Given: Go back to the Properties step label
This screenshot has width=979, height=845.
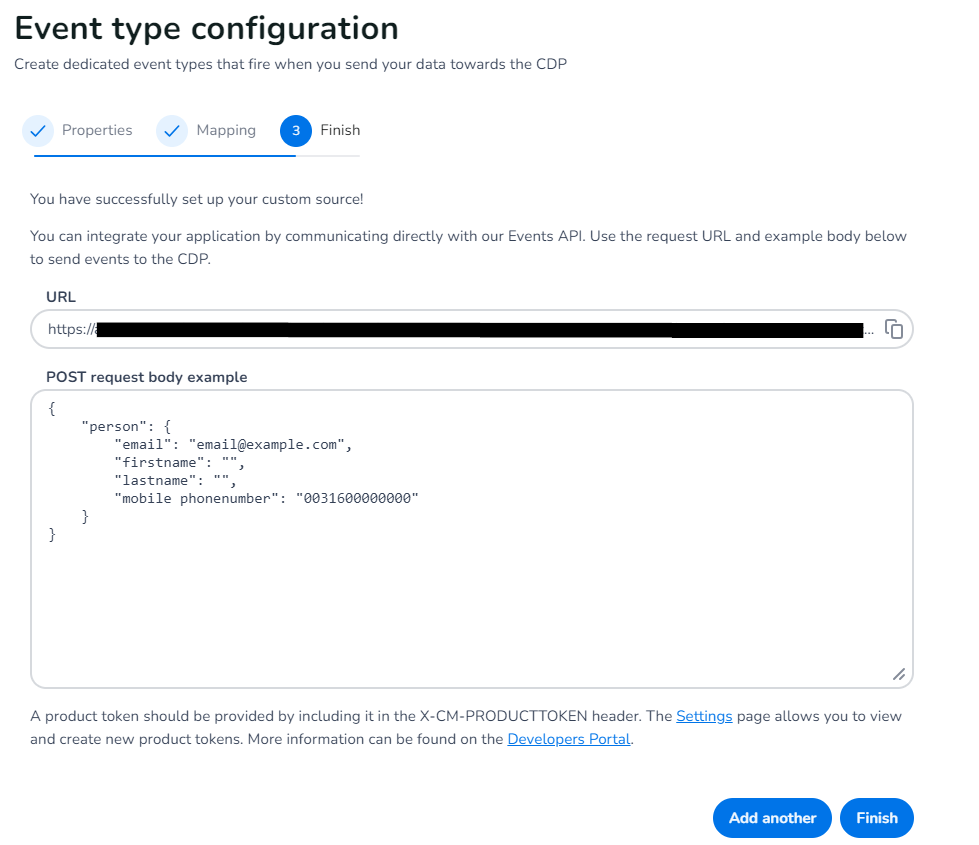Looking at the screenshot, I should point(97,131).
